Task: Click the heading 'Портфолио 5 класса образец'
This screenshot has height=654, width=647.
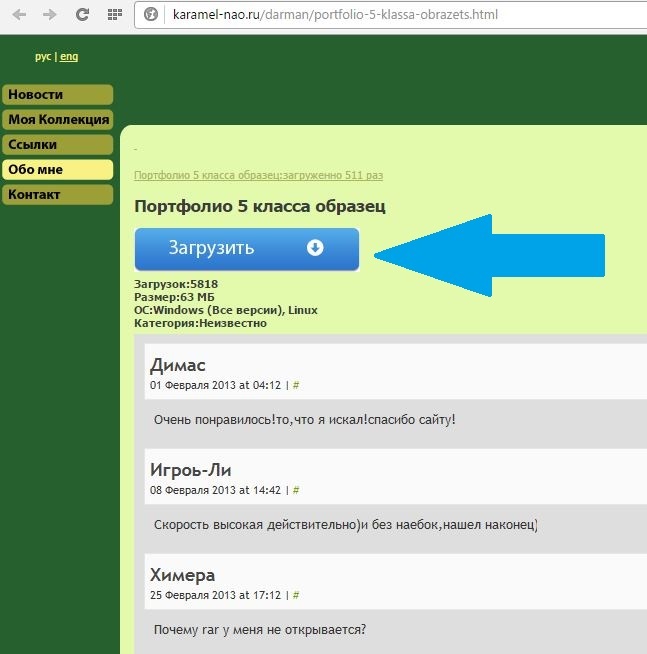Action: point(260,206)
